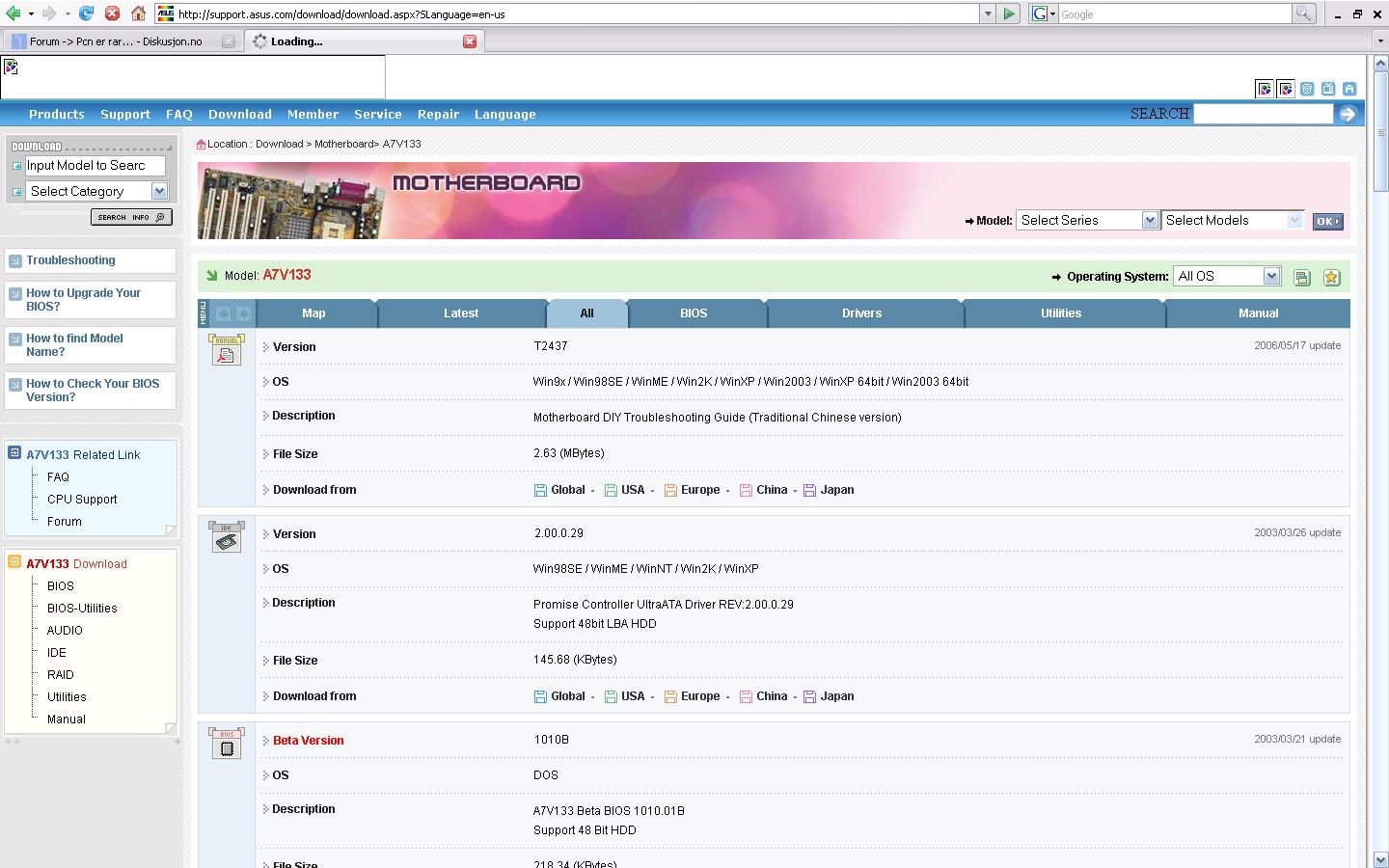The width and height of the screenshot is (1389, 868).
Task: Collapse the A7V133 Download section
Action: [14, 561]
